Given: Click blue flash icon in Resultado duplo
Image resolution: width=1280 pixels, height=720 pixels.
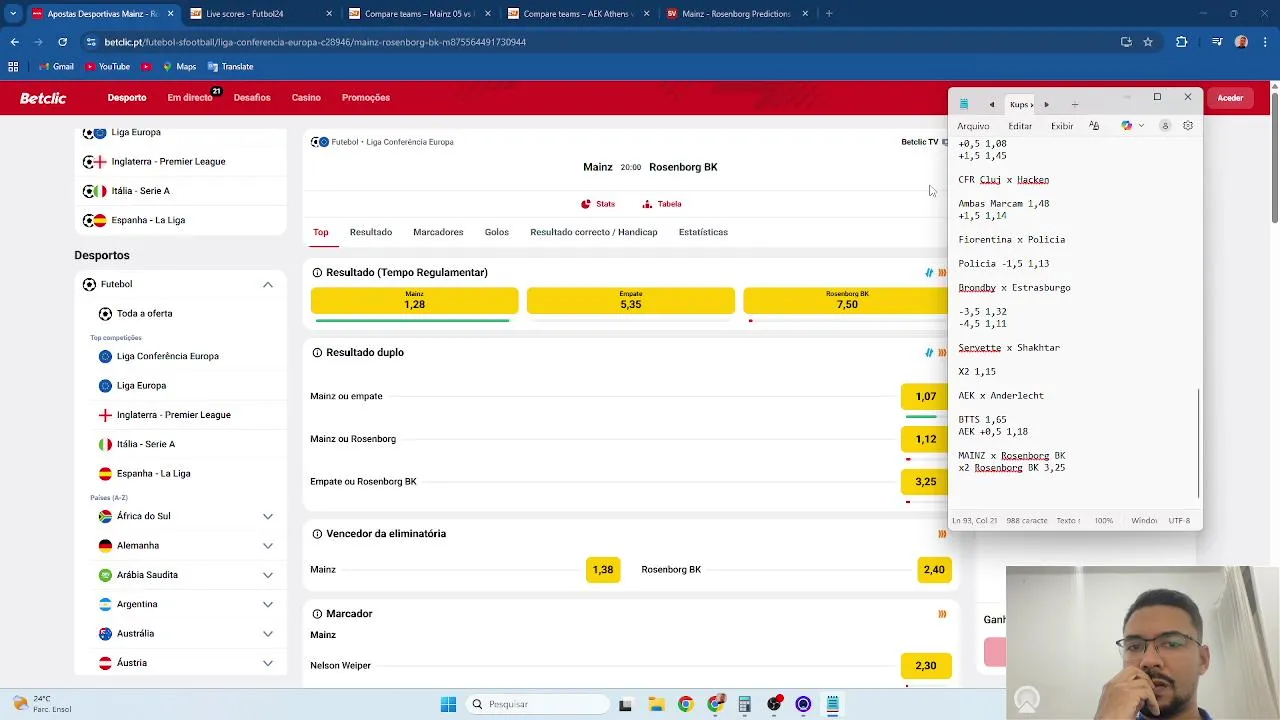Looking at the screenshot, I should (929, 353).
